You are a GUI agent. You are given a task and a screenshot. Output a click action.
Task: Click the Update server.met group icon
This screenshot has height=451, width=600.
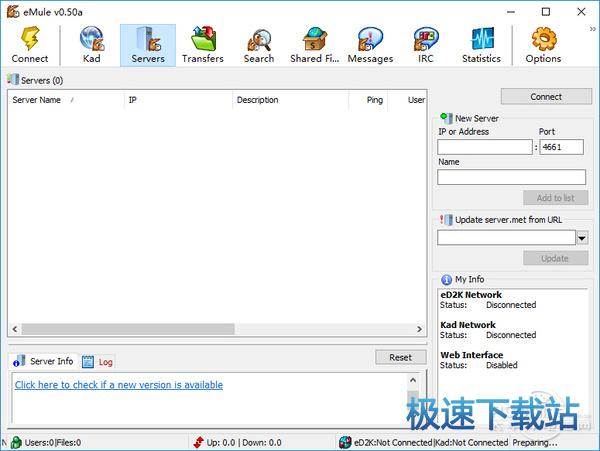[x=446, y=220]
